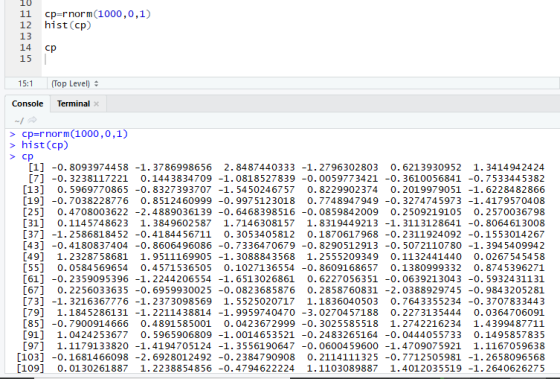Viewport: 560px width, 379px height.
Task: Click the cp=rnorm(1000,0,1) line in editor
Action: coord(98,14)
